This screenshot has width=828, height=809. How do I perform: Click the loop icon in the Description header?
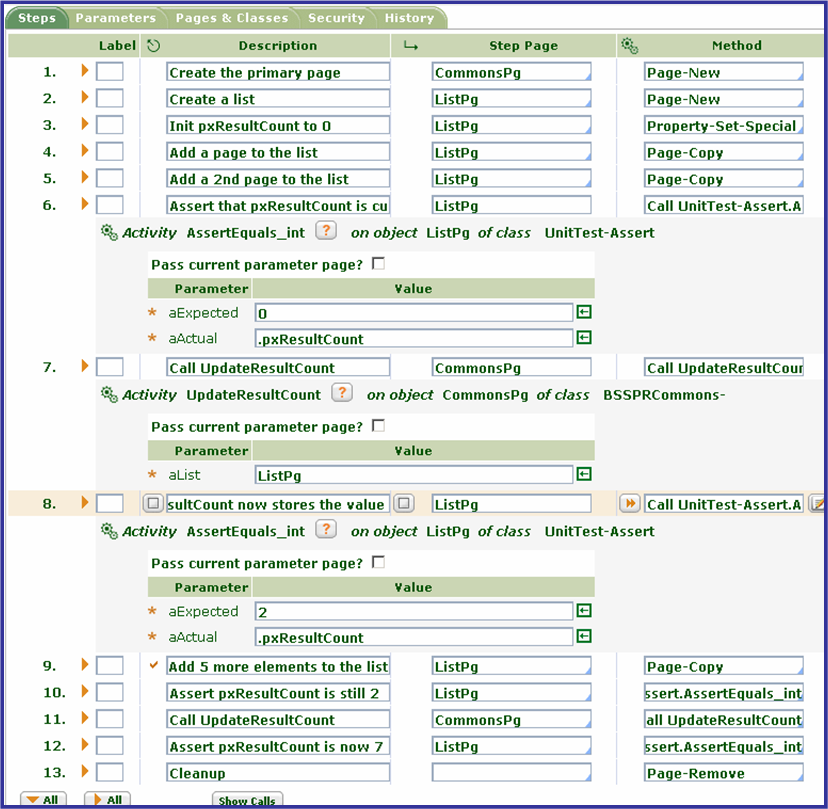click(153, 46)
